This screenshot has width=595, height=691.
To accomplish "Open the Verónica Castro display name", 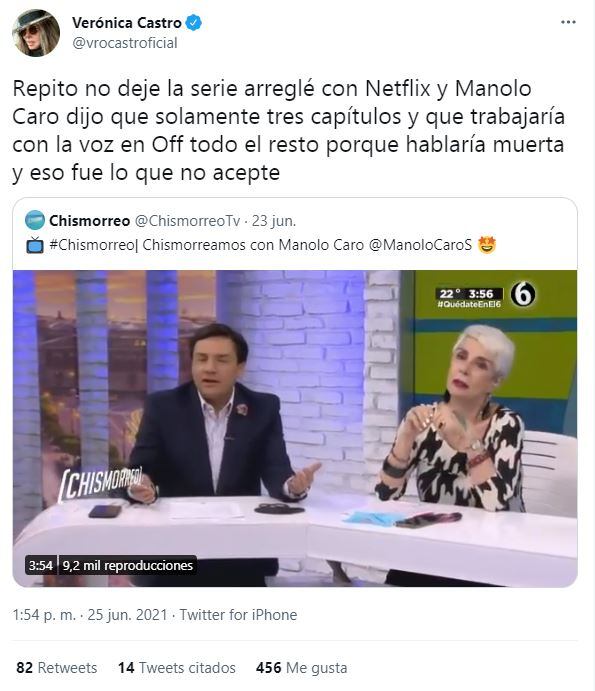I will (127, 22).
